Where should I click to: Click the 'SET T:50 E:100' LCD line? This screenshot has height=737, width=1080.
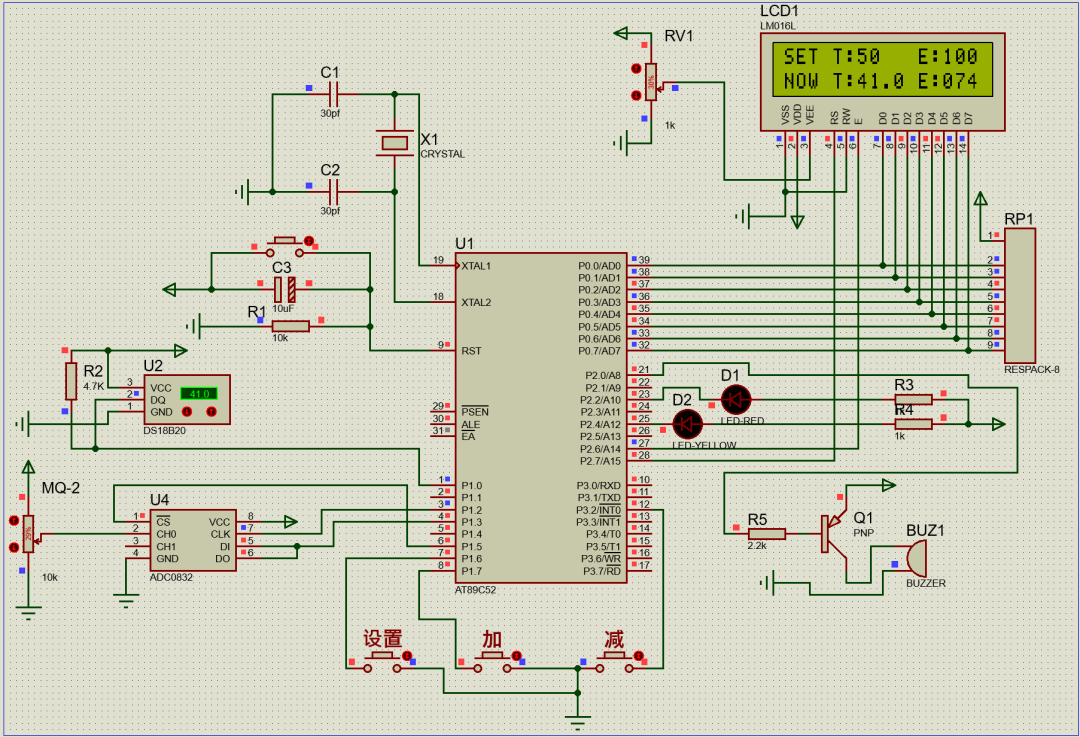881,56
